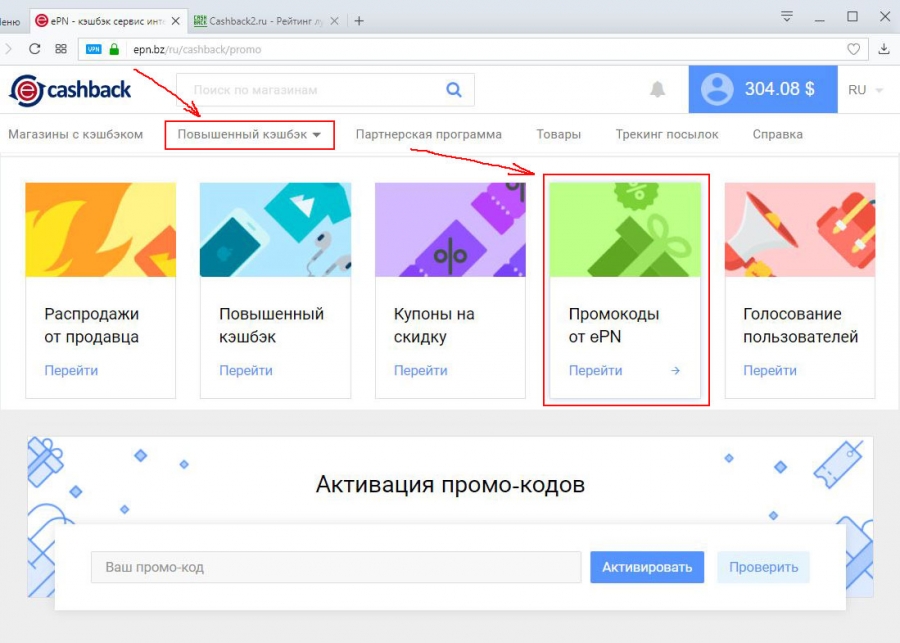
Task: Click the Голосование пользователей title
Action: click(800, 325)
